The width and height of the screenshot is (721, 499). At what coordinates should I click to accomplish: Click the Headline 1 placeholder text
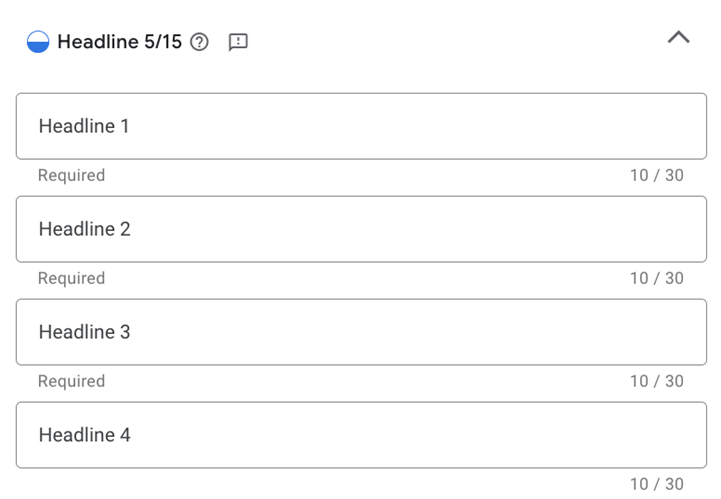point(84,126)
